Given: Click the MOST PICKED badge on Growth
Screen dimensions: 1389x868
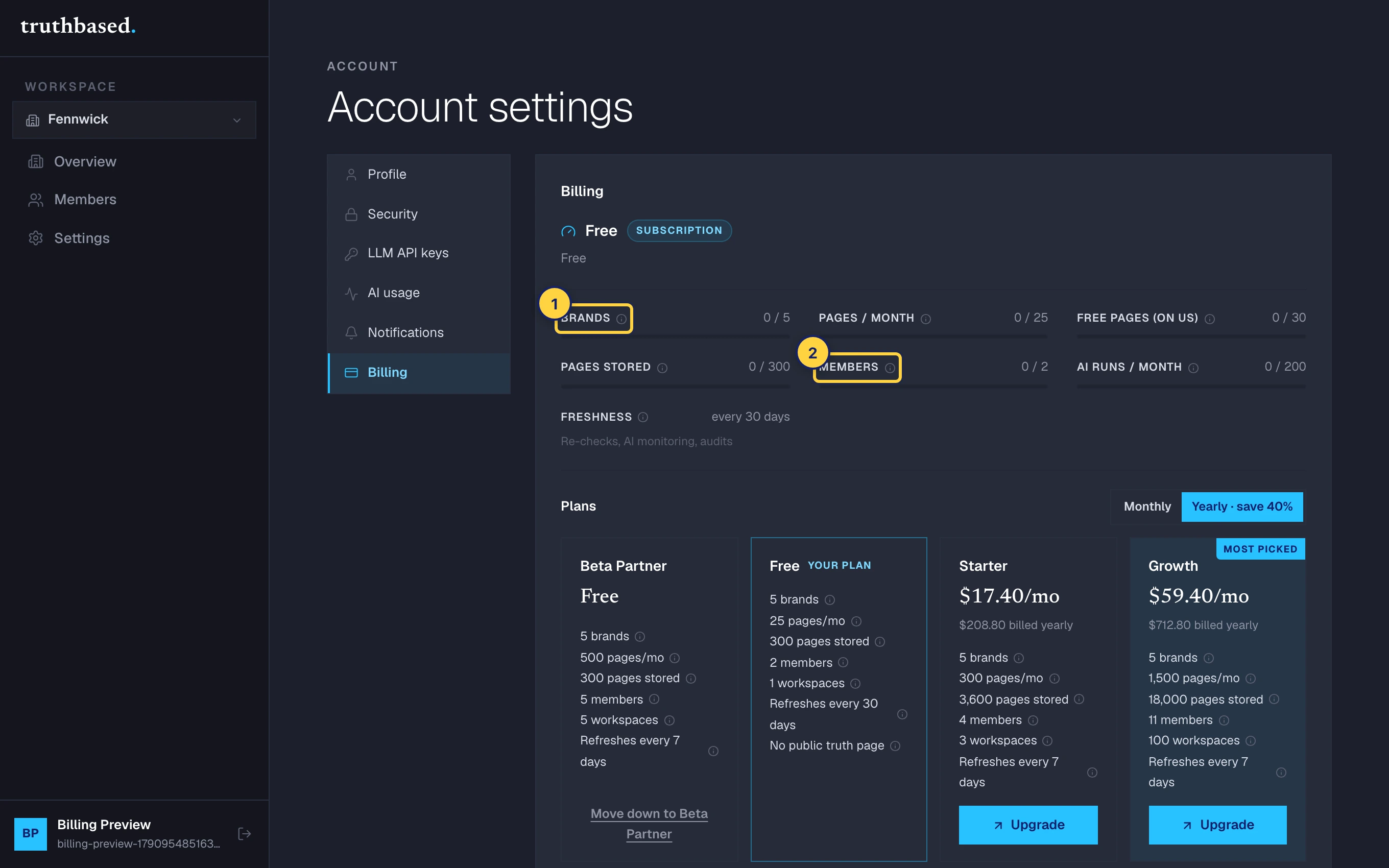Looking at the screenshot, I should [1260, 549].
